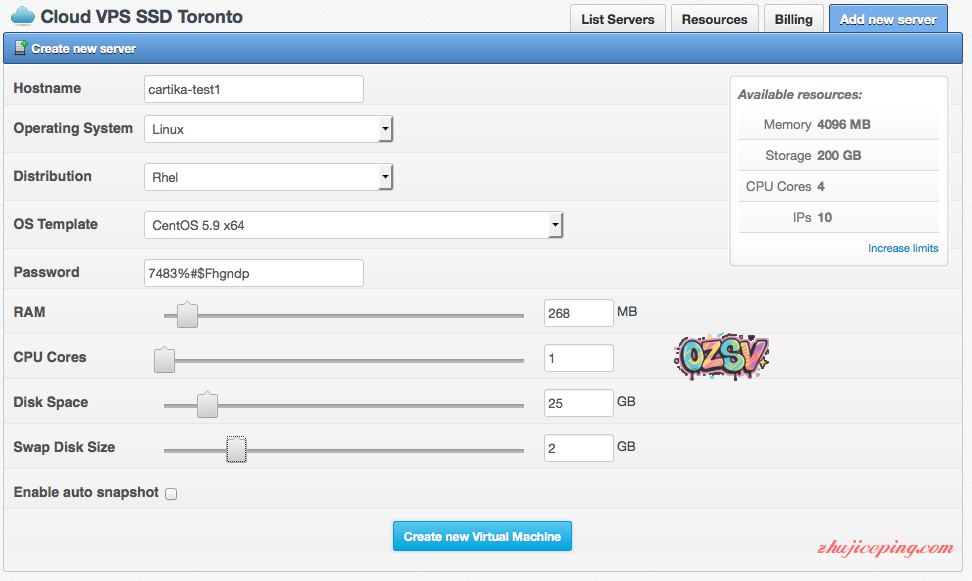Click the RAM slider handle
The image size is (972, 581).
[187, 315]
